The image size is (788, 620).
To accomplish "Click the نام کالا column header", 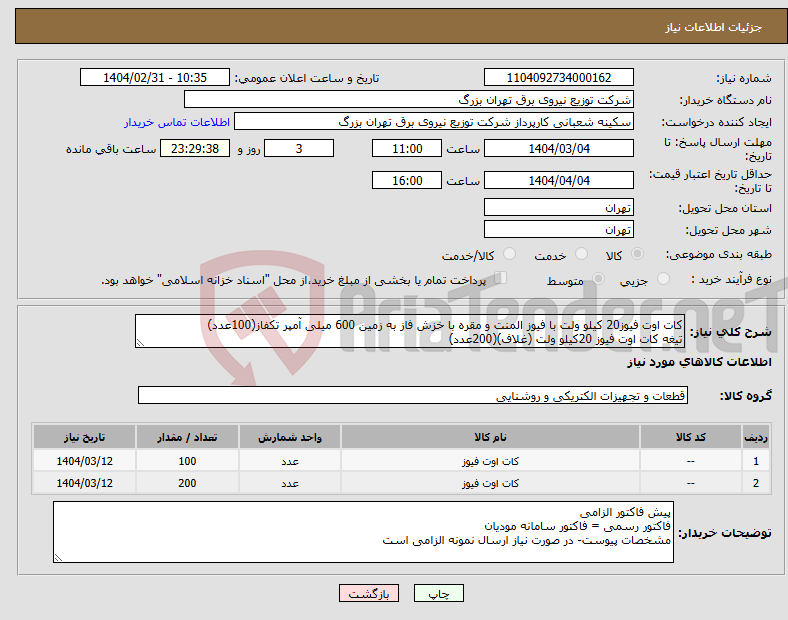I will (490, 437).
